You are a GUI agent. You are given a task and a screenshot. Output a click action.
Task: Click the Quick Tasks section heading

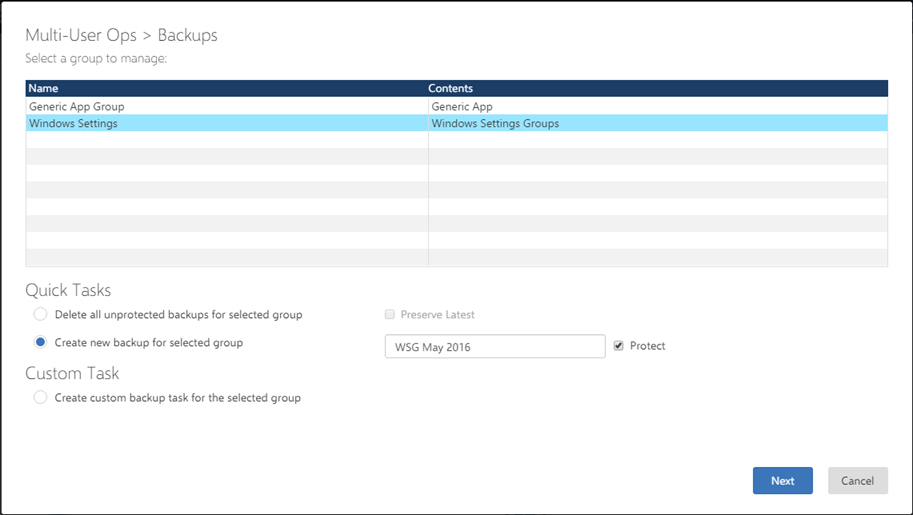click(x=68, y=290)
